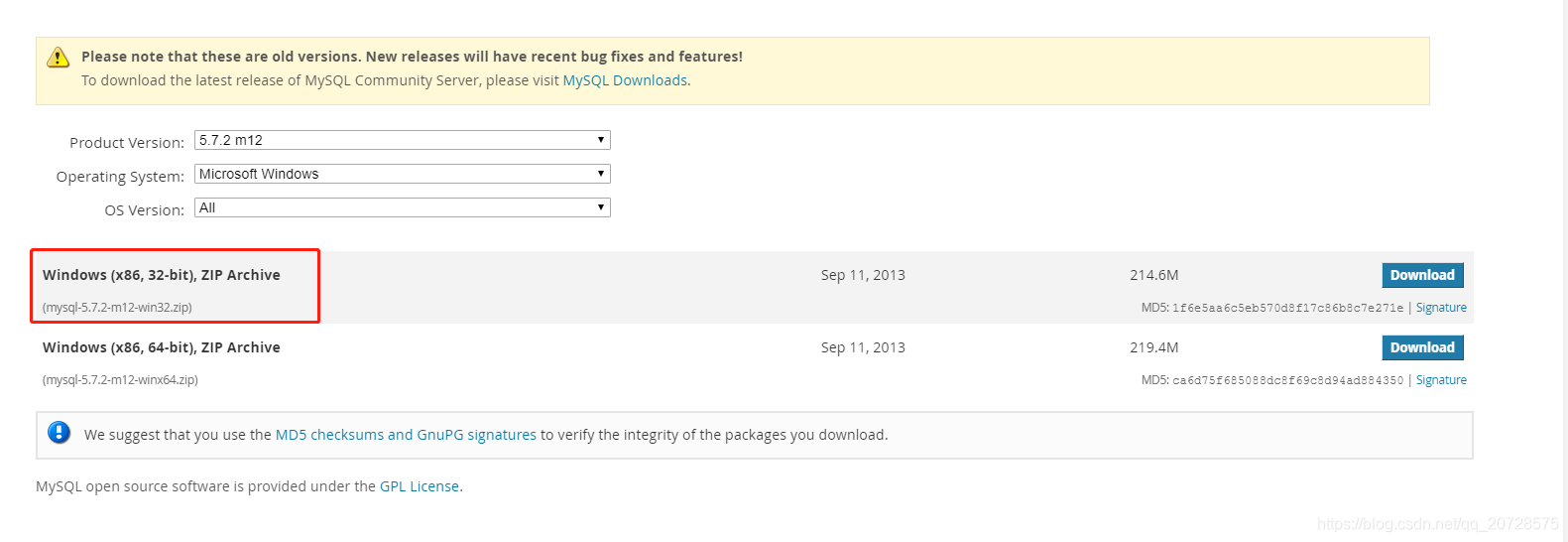Click the yellow warning triangle icon
The width and height of the screenshot is (1568, 542).
59,57
